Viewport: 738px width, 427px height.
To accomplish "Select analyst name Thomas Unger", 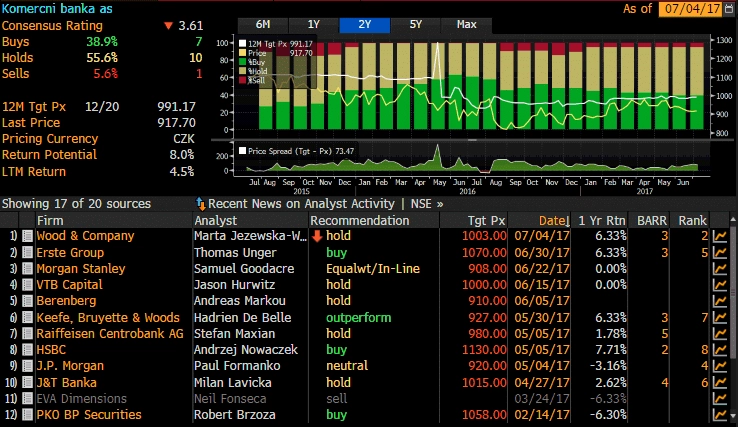I will [x=235, y=252].
